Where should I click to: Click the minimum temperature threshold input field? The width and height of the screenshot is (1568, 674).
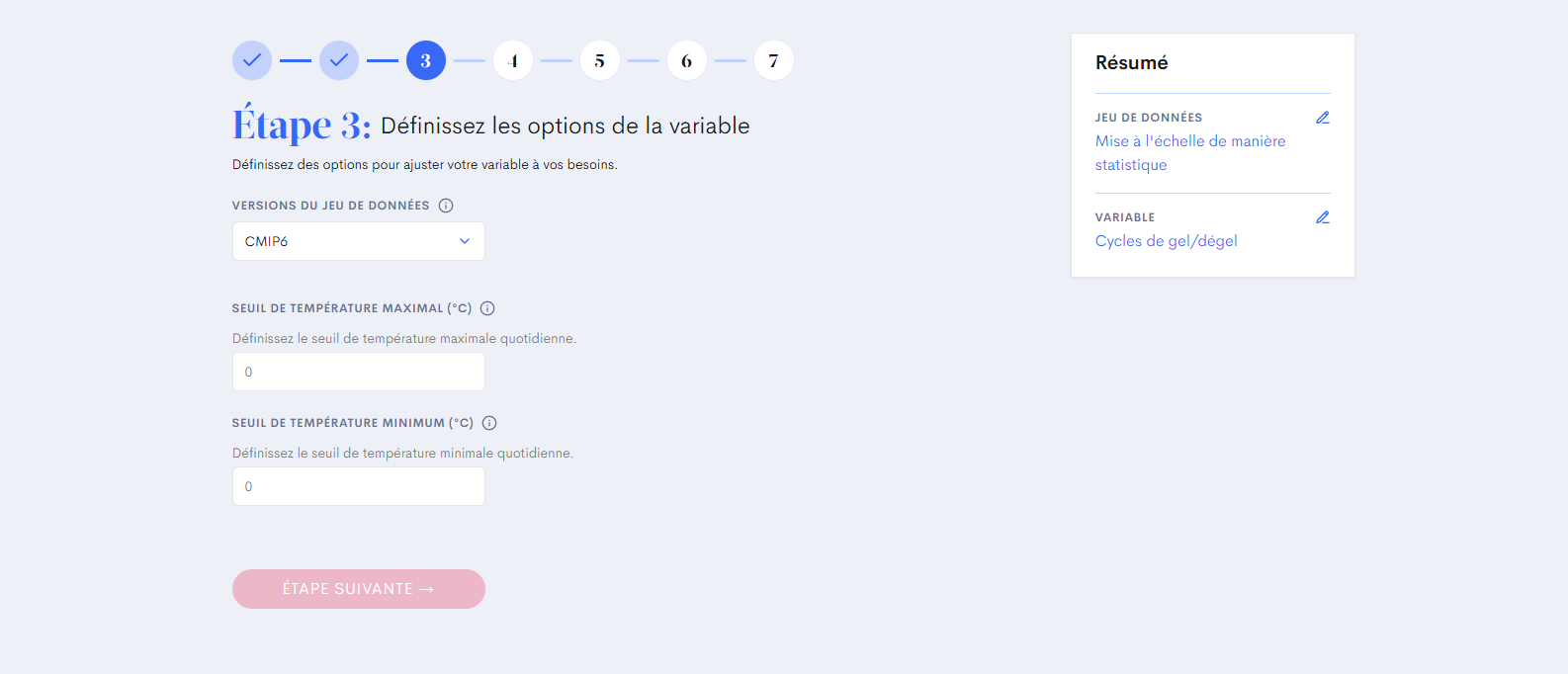click(x=358, y=486)
